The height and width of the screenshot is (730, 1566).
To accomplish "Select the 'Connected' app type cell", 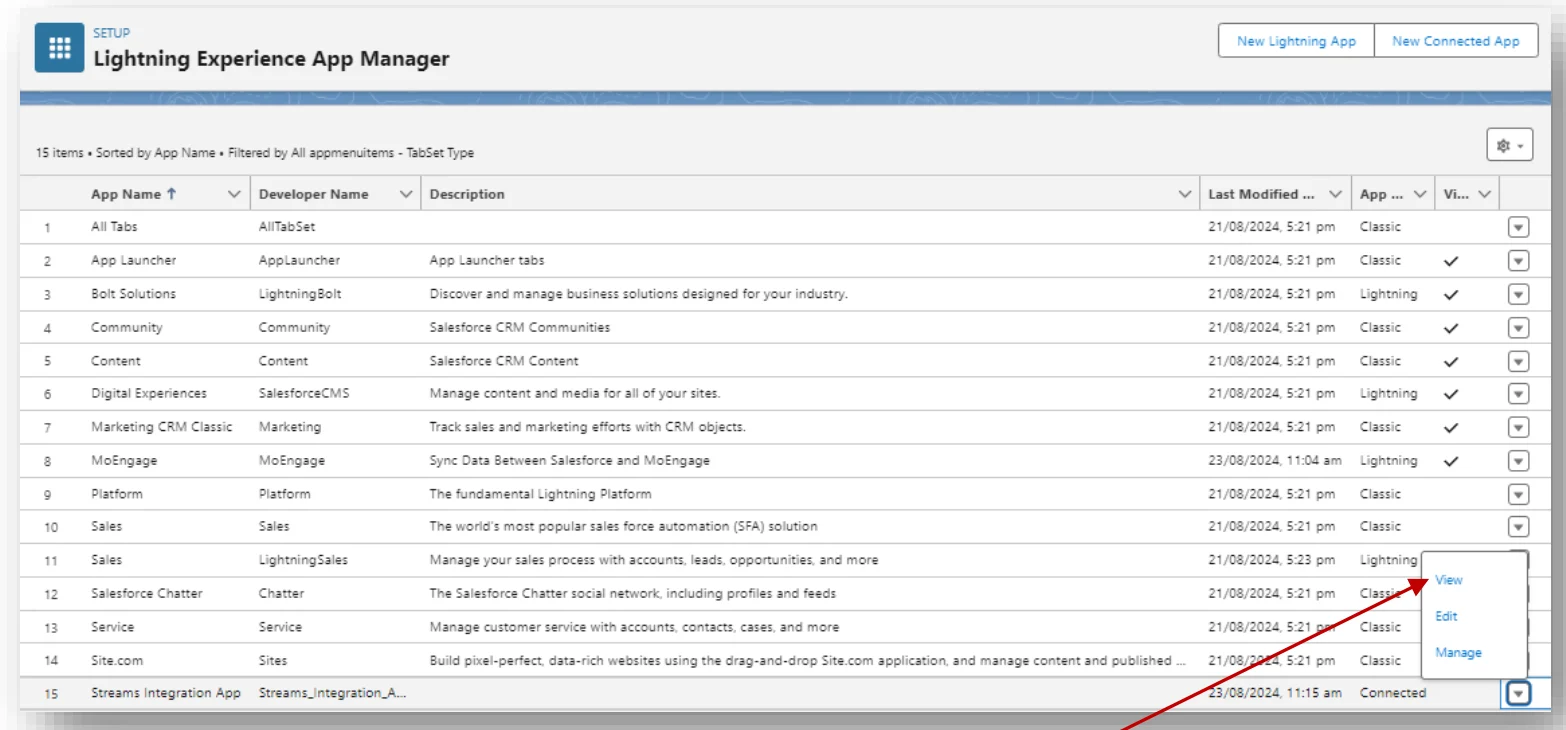I will click(x=1393, y=693).
